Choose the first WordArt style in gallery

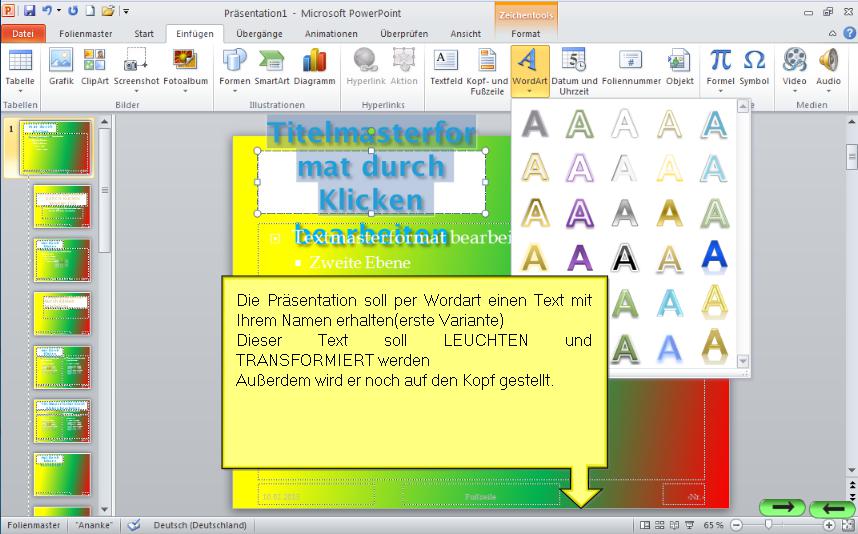tap(537, 123)
